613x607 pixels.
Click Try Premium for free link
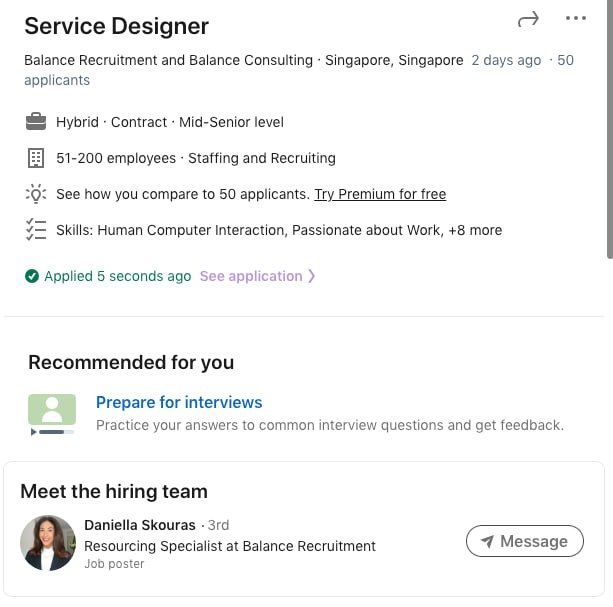[380, 194]
